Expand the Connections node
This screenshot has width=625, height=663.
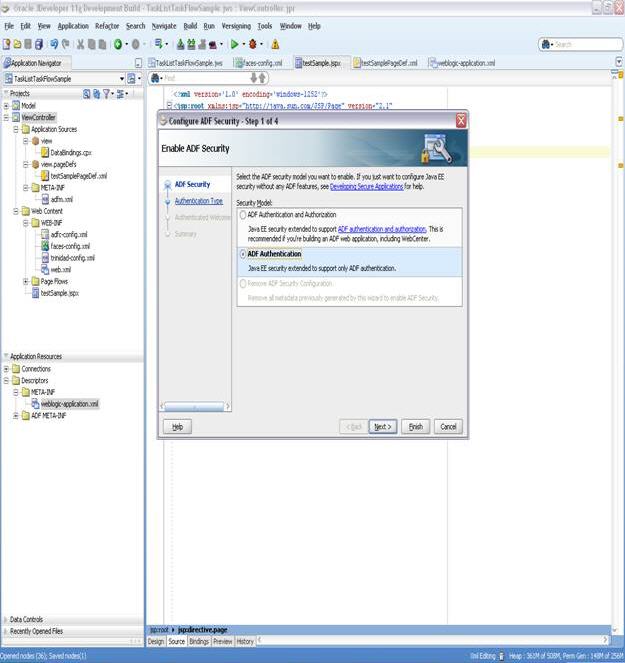tap(6, 369)
